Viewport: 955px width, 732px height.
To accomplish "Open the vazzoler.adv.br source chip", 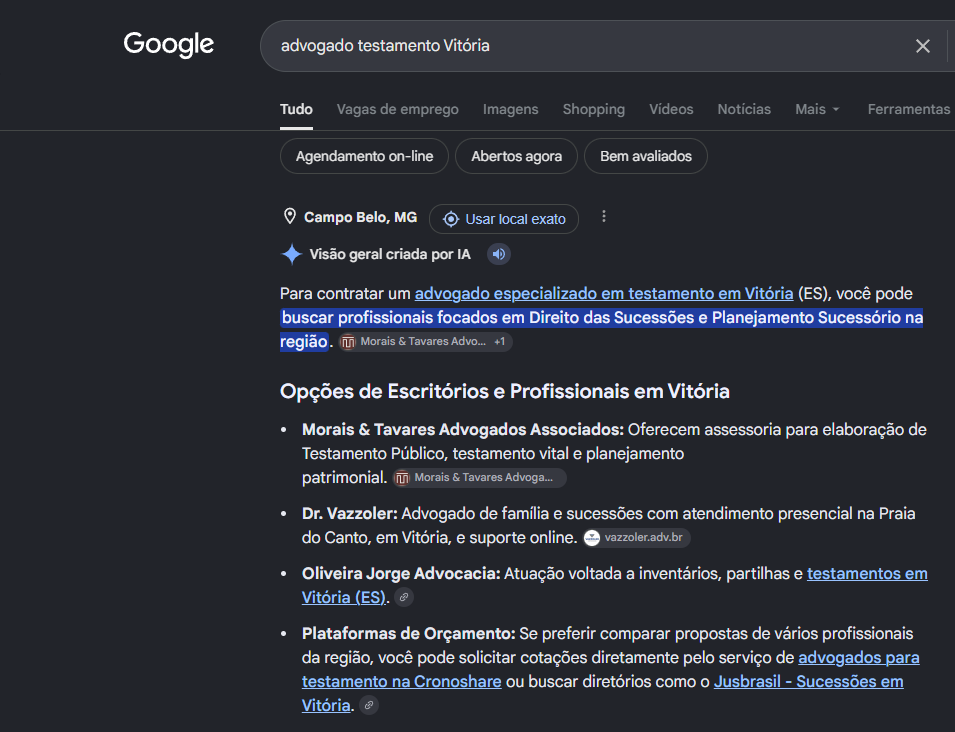I will 636,538.
